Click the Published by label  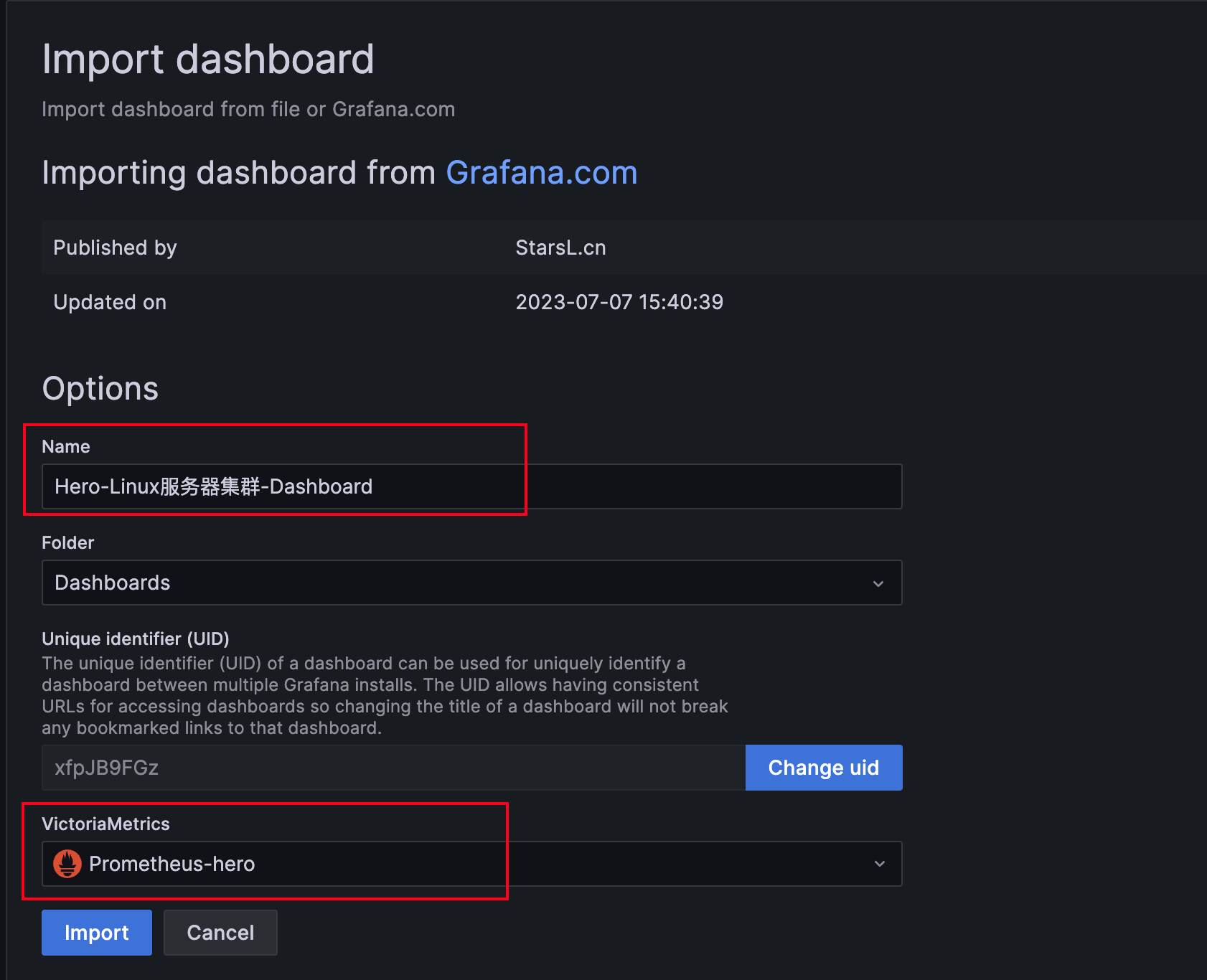(115, 248)
